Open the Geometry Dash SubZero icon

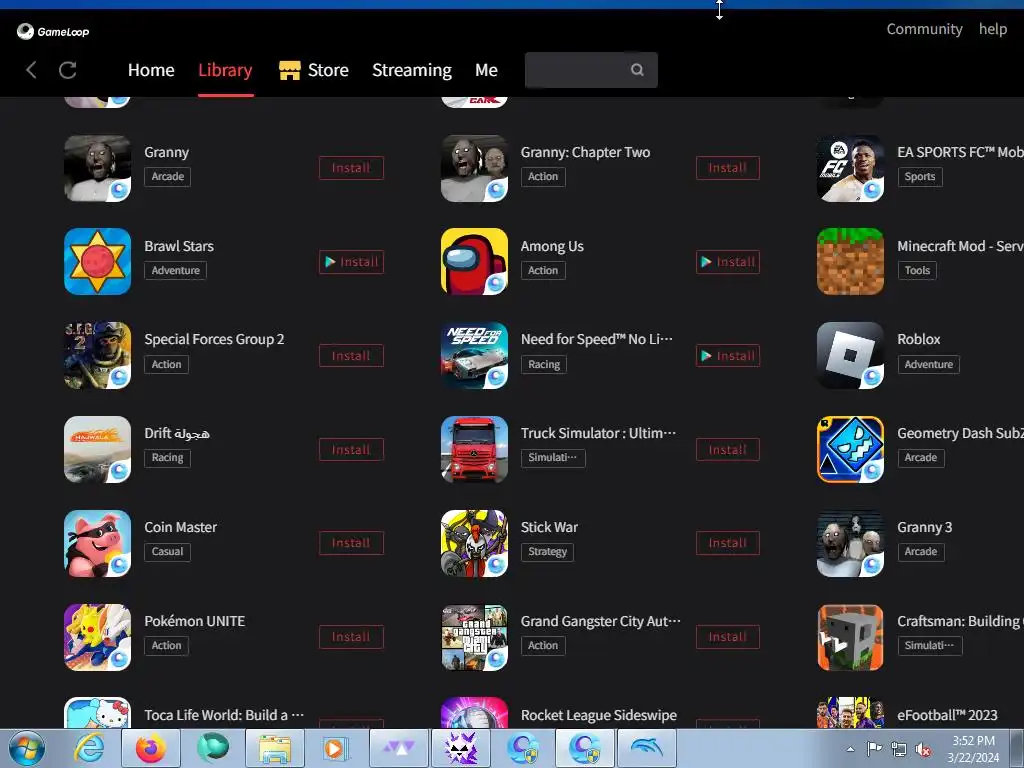(x=850, y=449)
